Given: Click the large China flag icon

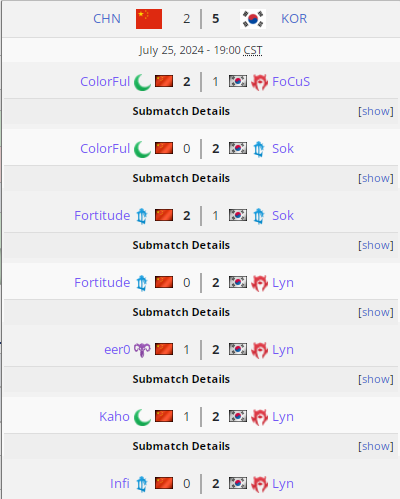Looking at the screenshot, I should click(x=149, y=19).
